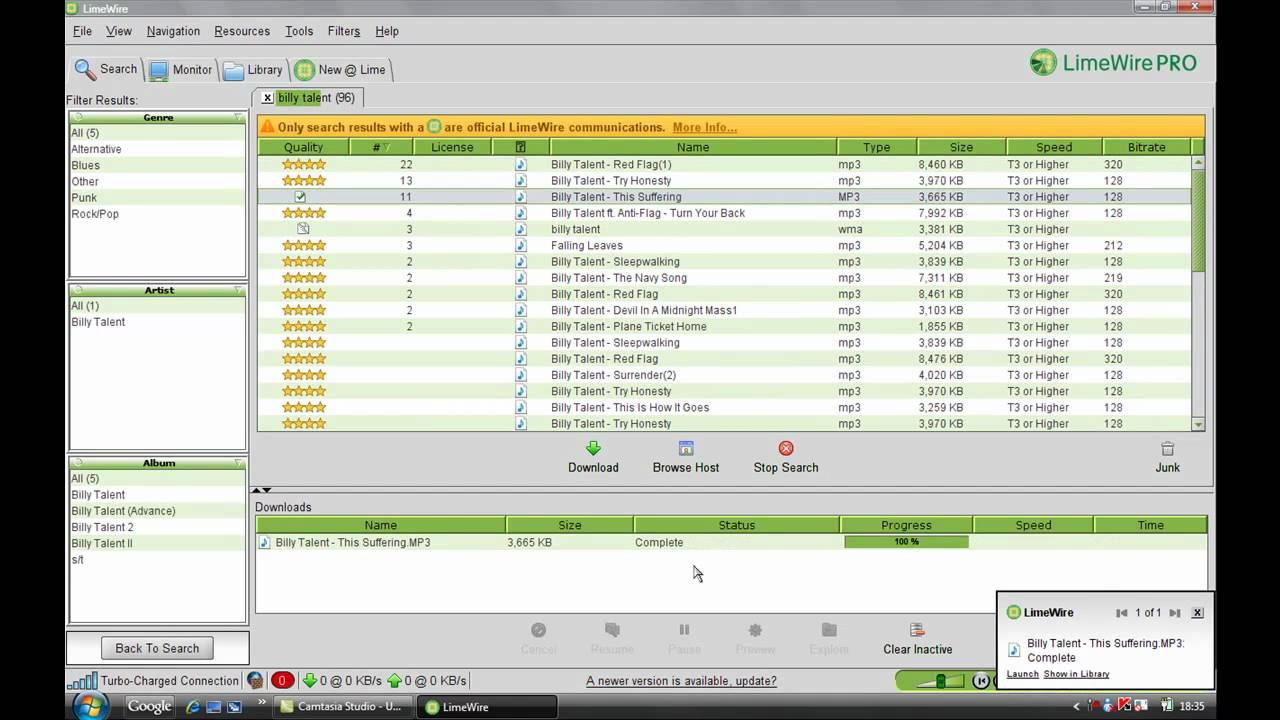The width and height of the screenshot is (1280, 720).
Task: Click the Resume download icon
Action: [x=612, y=630]
